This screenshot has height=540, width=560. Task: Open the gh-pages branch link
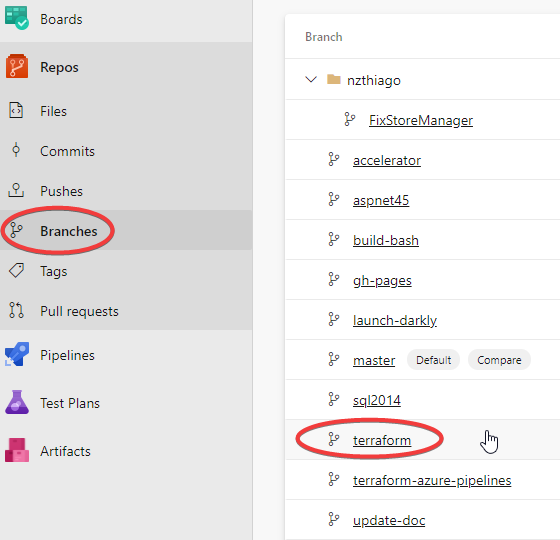click(x=382, y=280)
